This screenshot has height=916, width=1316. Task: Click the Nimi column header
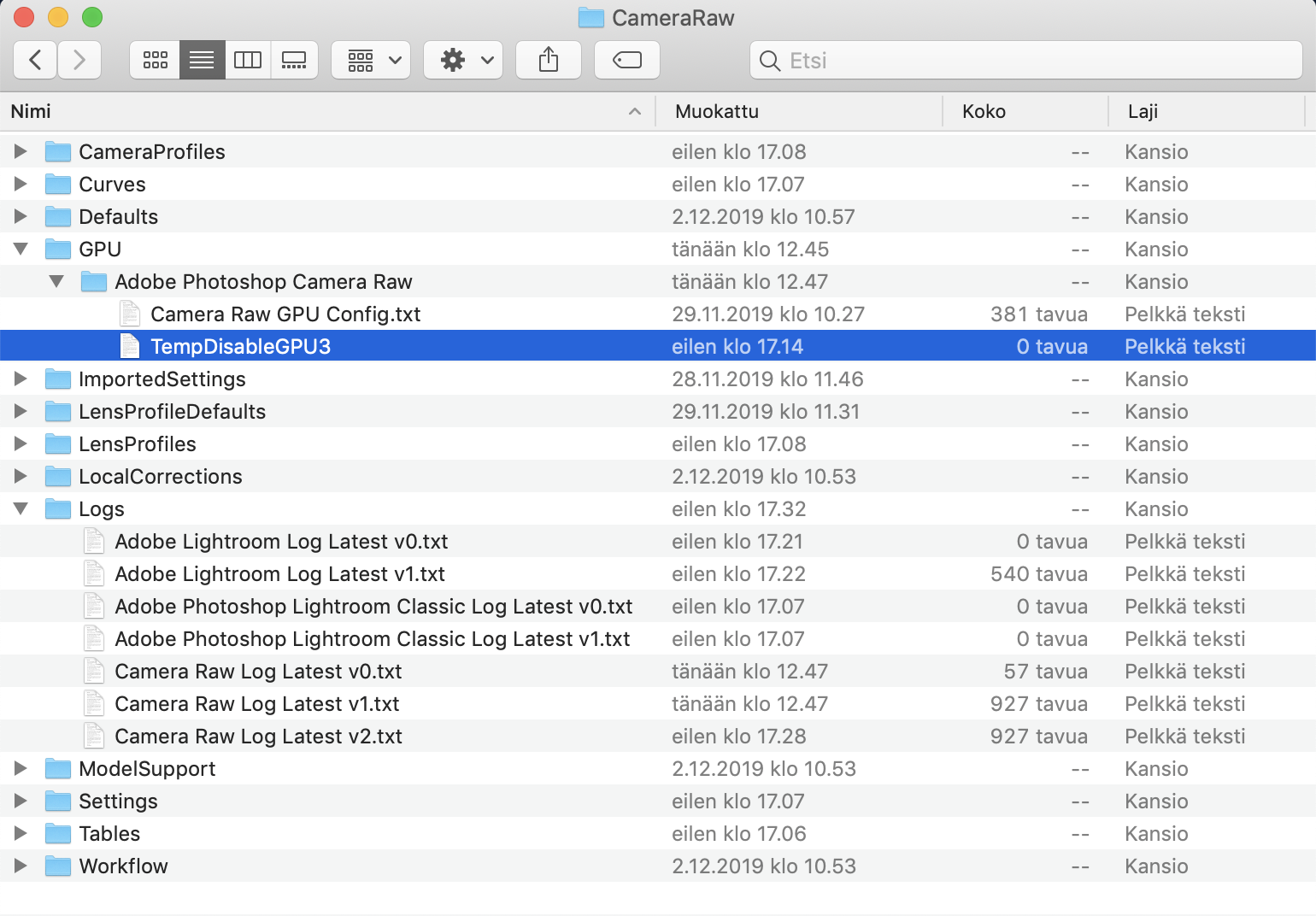(31, 111)
